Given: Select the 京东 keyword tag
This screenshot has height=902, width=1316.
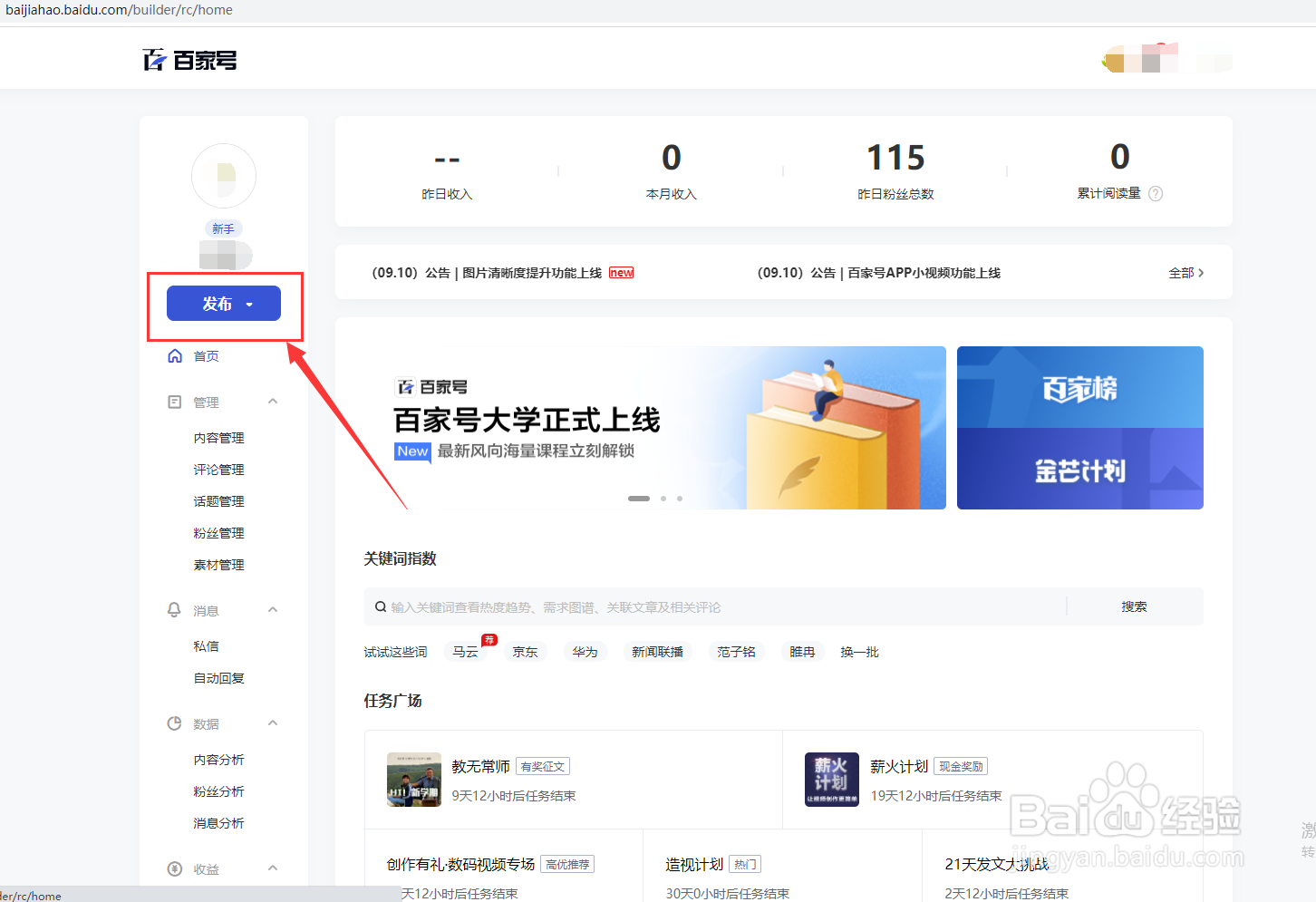Looking at the screenshot, I should 526,652.
